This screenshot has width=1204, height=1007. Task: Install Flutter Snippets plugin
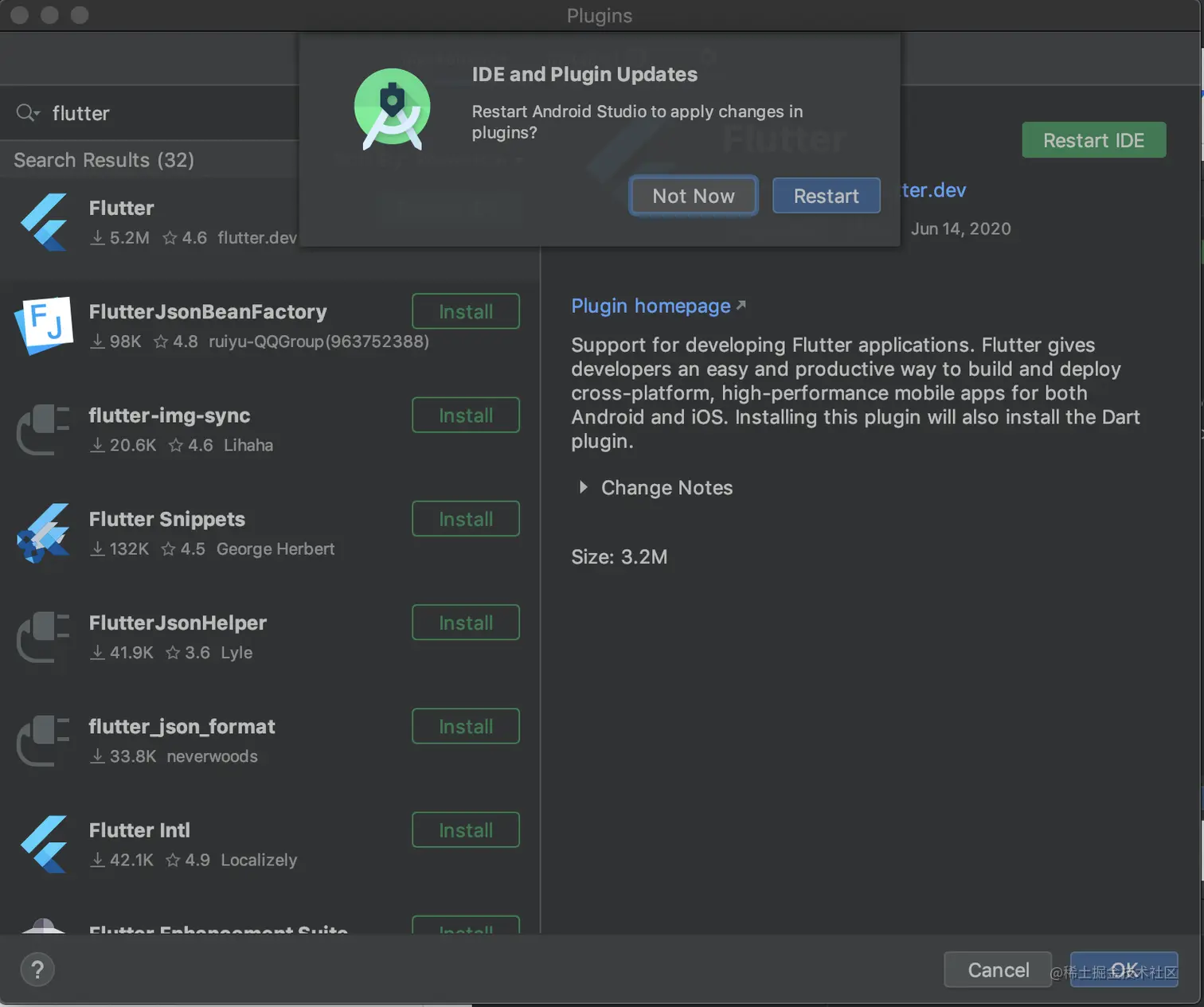466,519
